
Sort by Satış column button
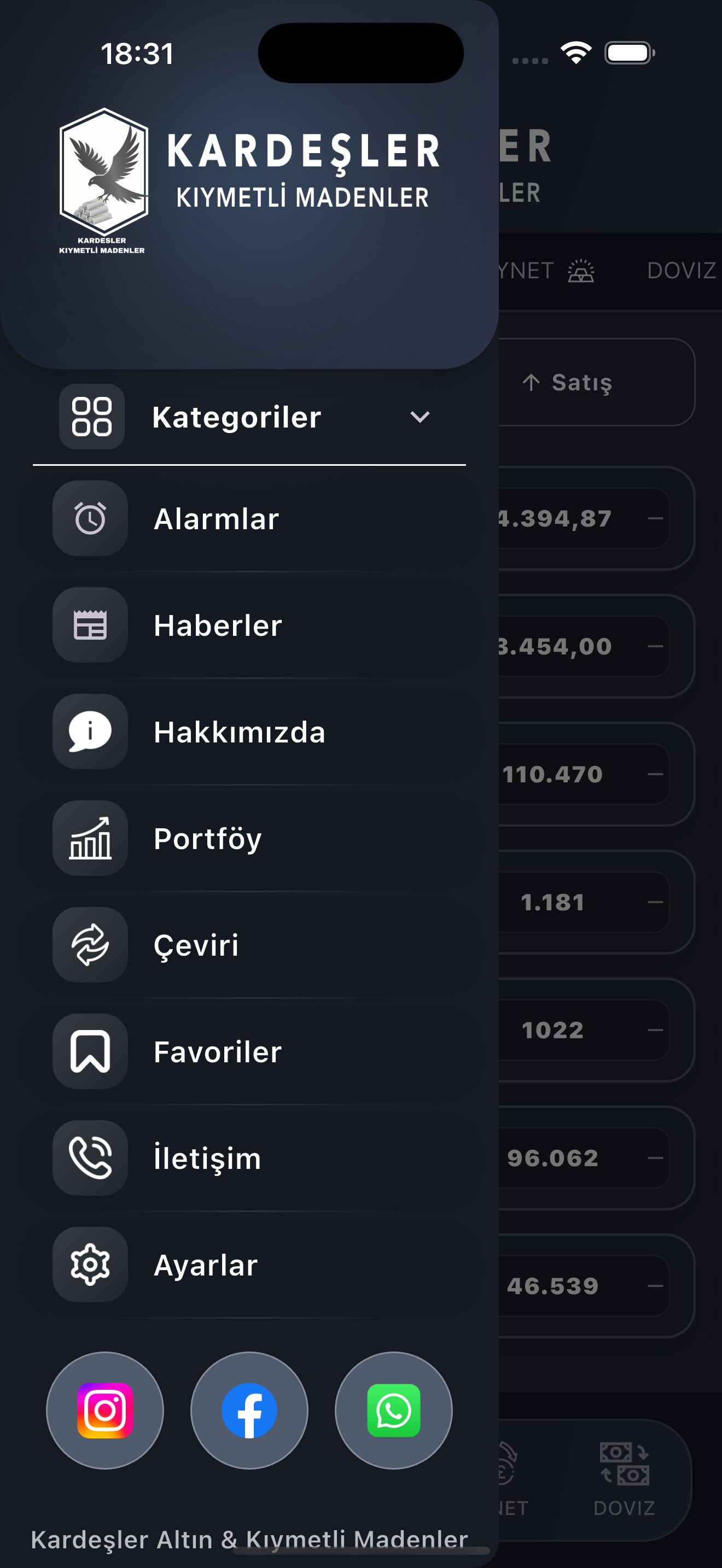coord(566,382)
